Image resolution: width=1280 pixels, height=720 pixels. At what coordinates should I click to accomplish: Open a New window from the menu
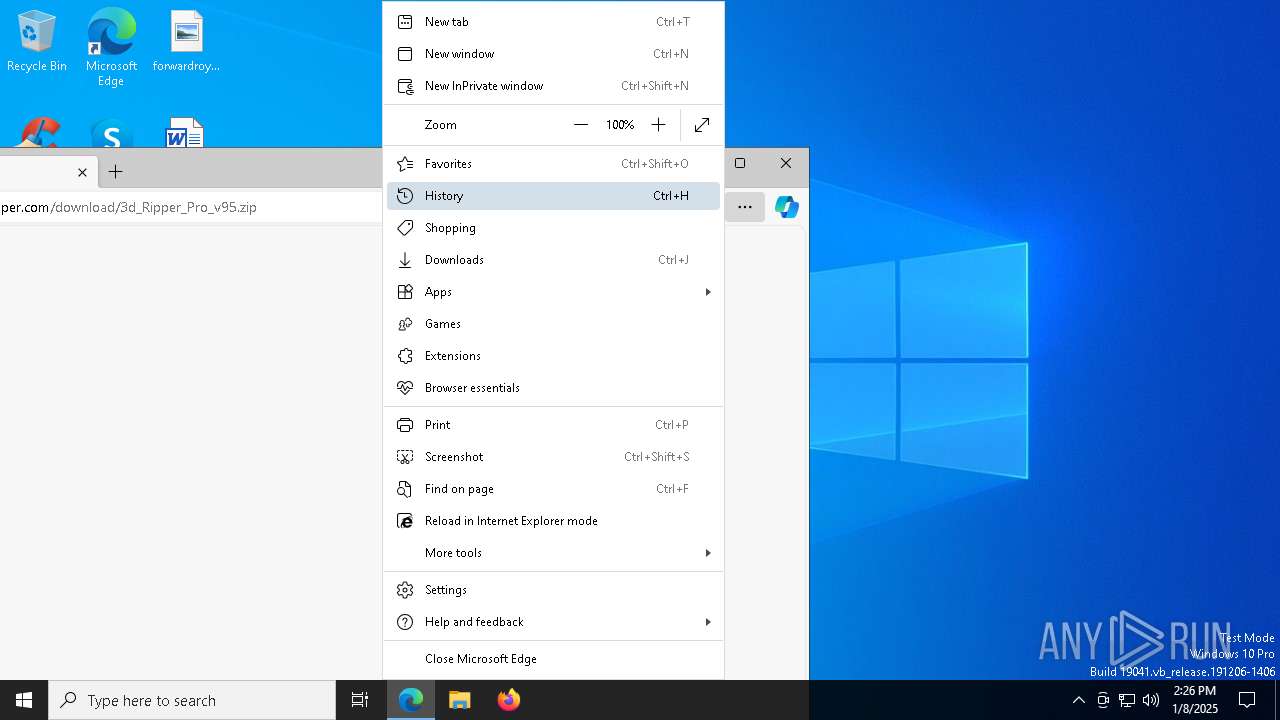click(553, 54)
